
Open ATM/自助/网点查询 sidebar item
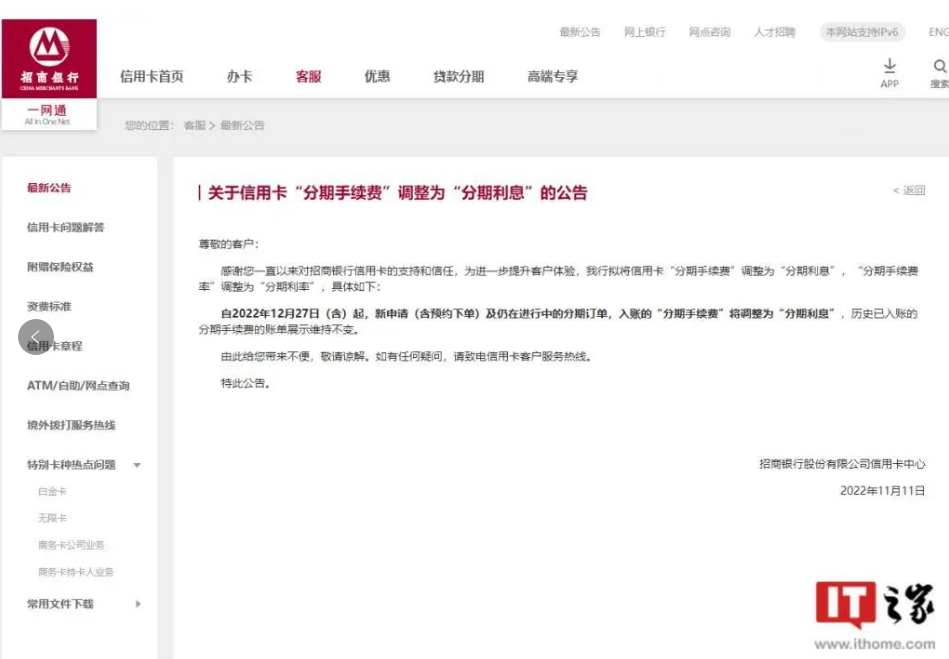pos(78,385)
